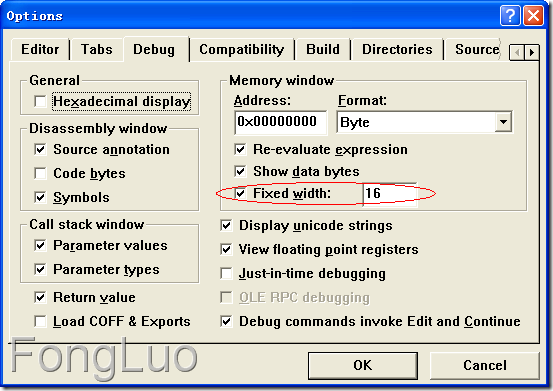553x391 pixels.
Task: Click the tab scroll left arrow
Action: tap(517, 53)
